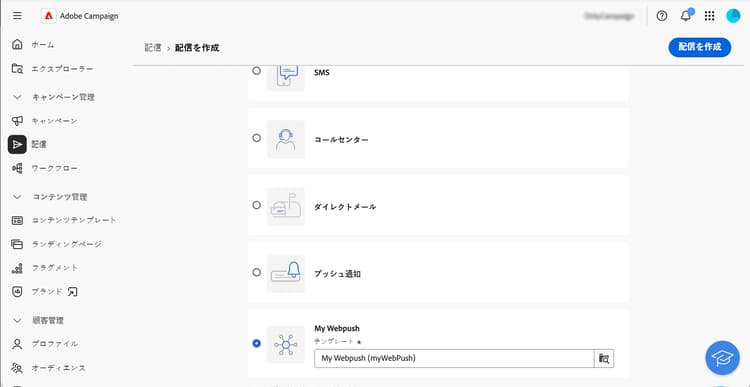Select the ダイレクトメール radio button
The height and width of the screenshot is (387, 750).
coord(257,205)
